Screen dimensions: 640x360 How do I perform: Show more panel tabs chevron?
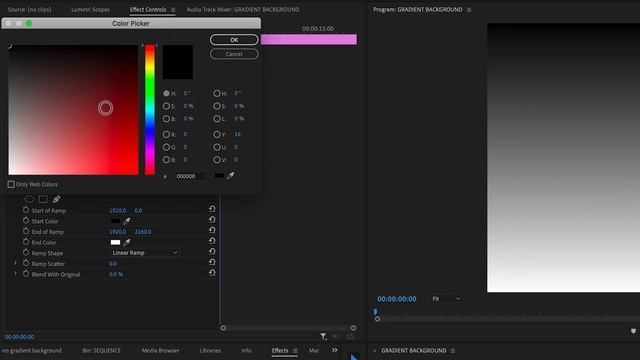click(x=335, y=350)
